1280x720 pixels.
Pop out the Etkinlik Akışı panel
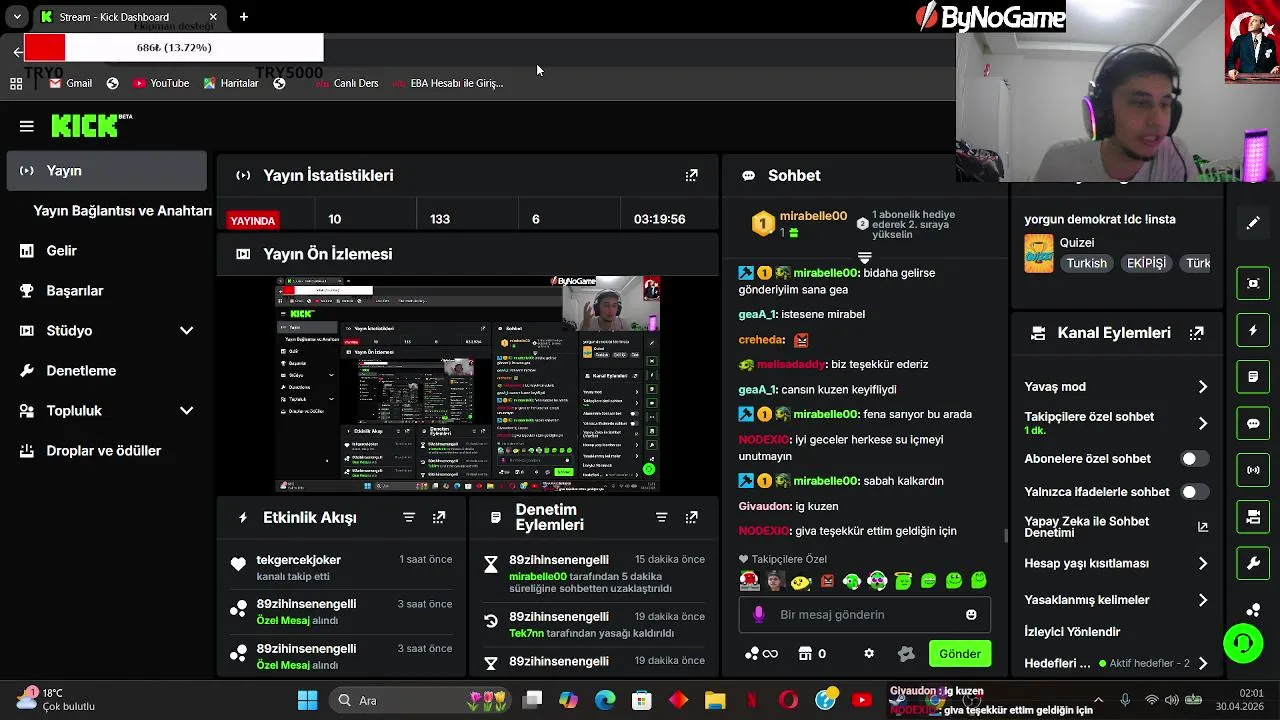439,517
